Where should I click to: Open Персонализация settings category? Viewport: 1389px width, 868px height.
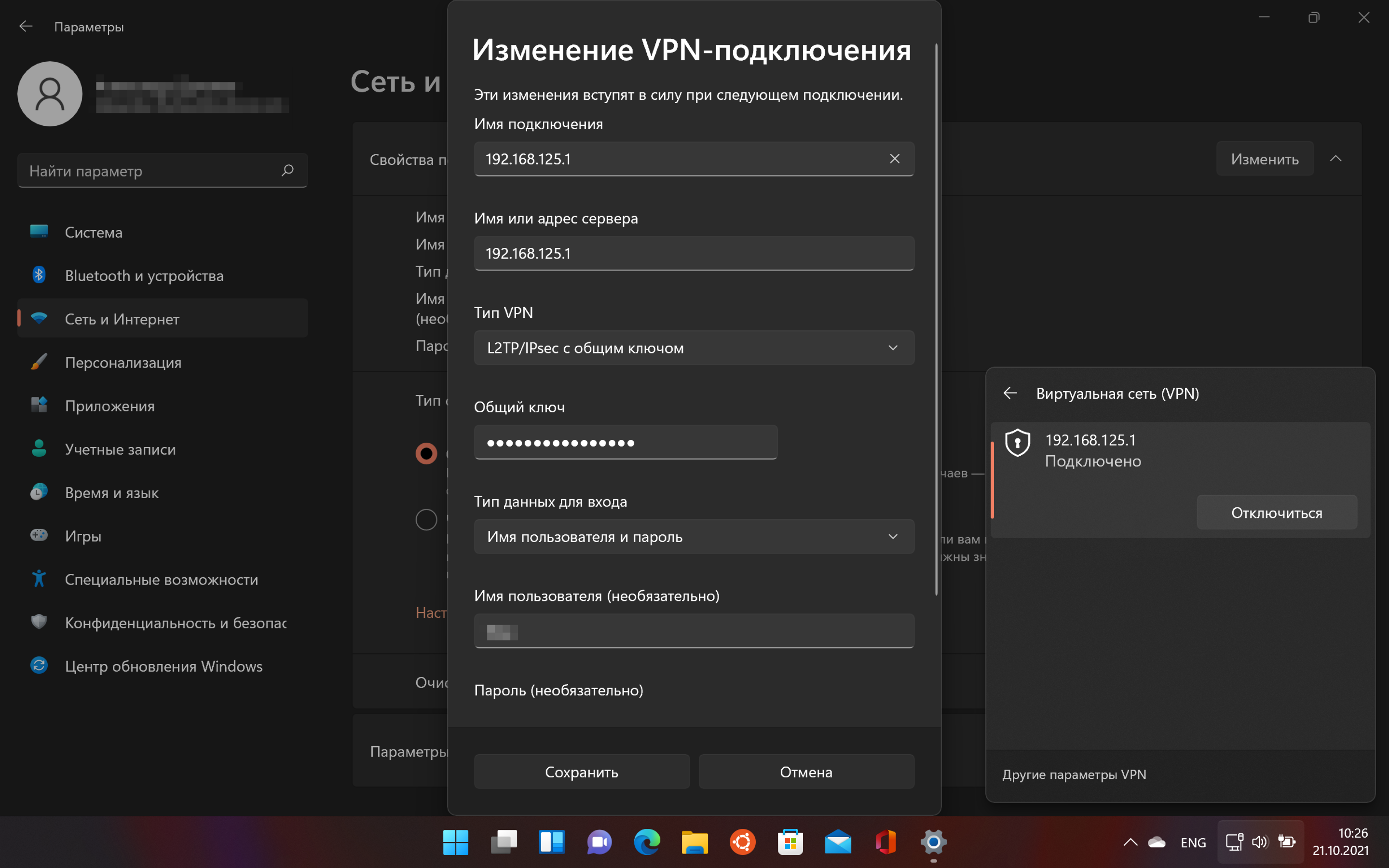click(x=163, y=362)
